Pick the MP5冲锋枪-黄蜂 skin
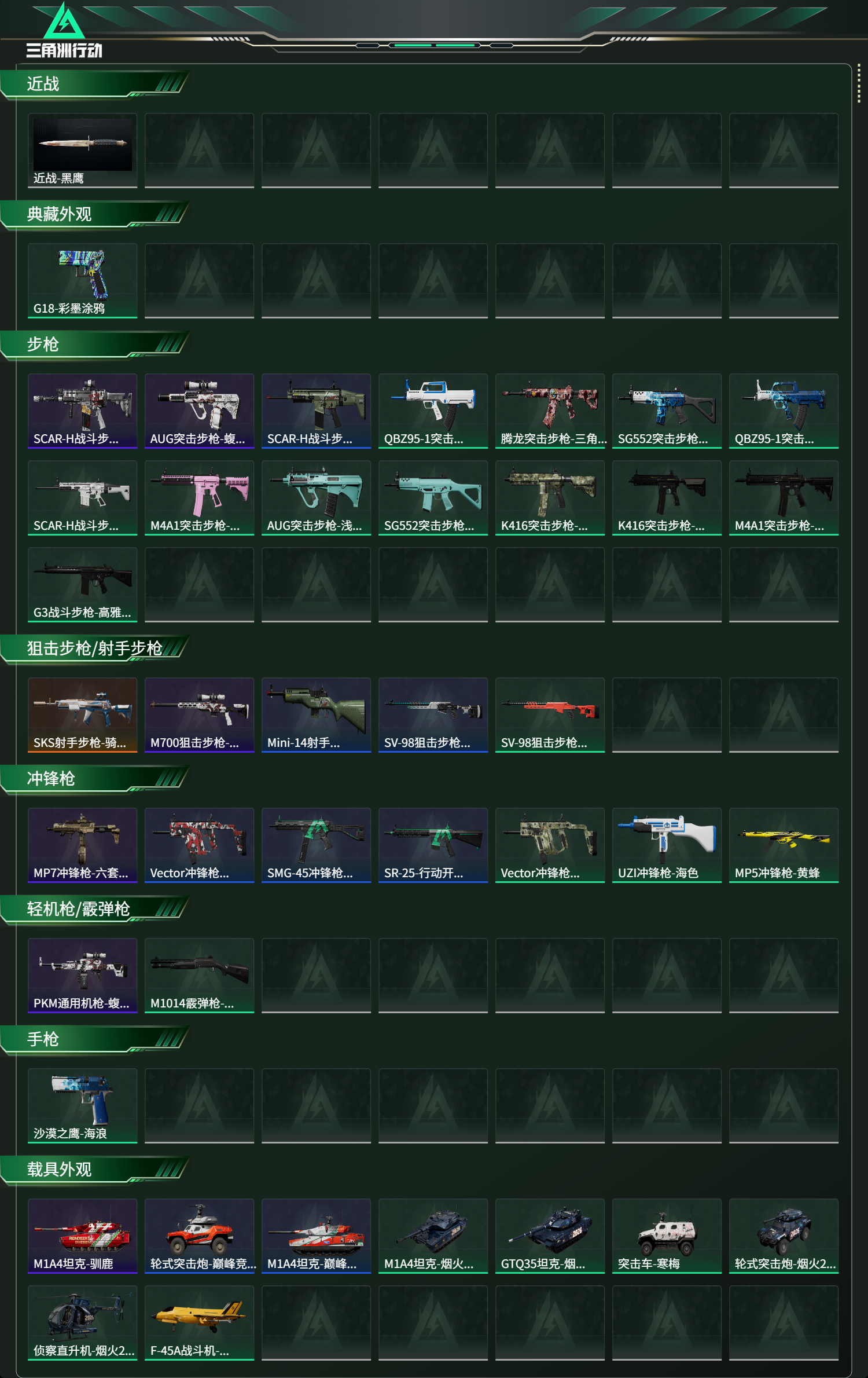Screen dimensions: 868x1378 click(x=784, y=845)
